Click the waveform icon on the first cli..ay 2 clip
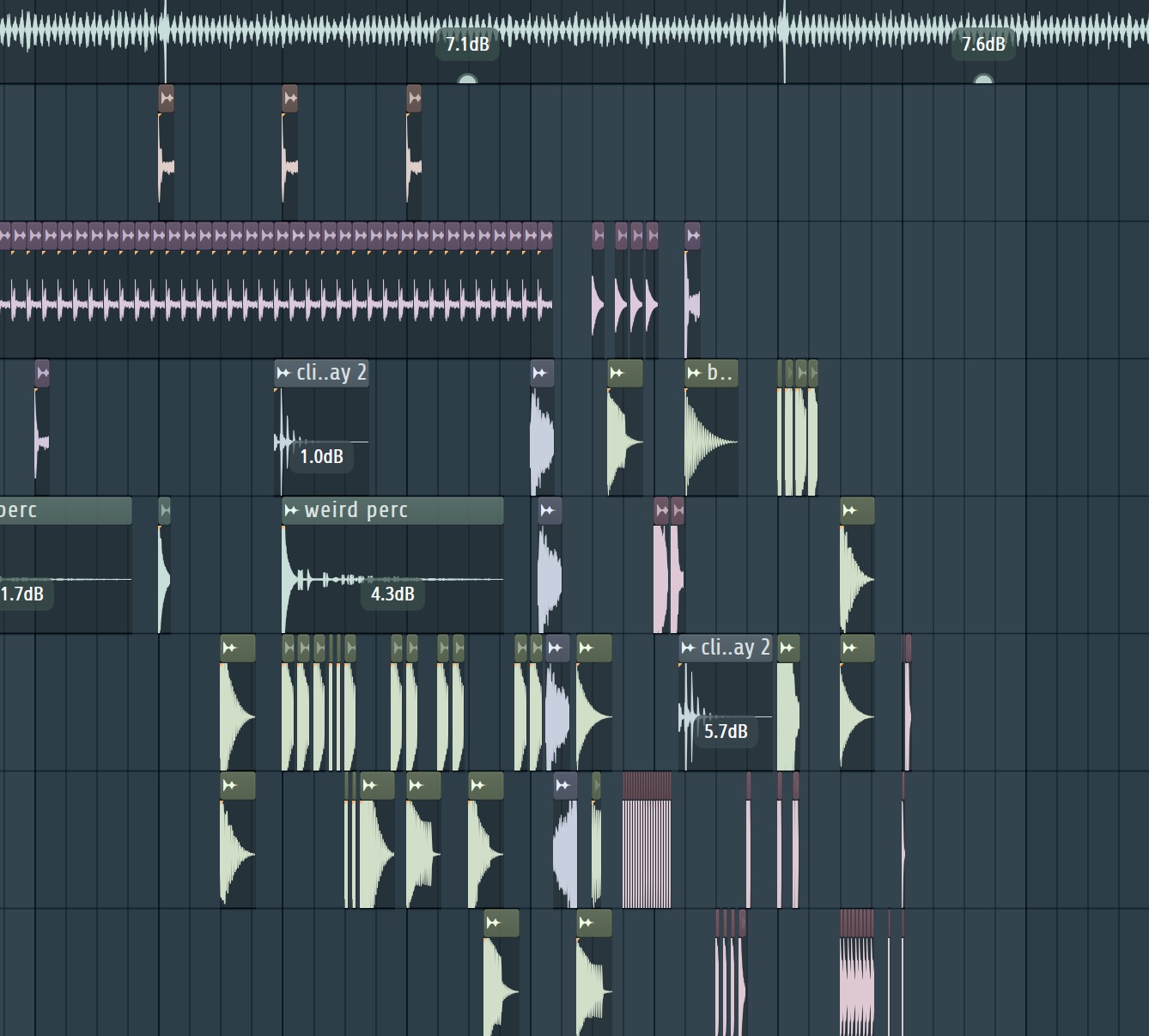This screenshot has width=1149, height=1036. pos(284,373)
